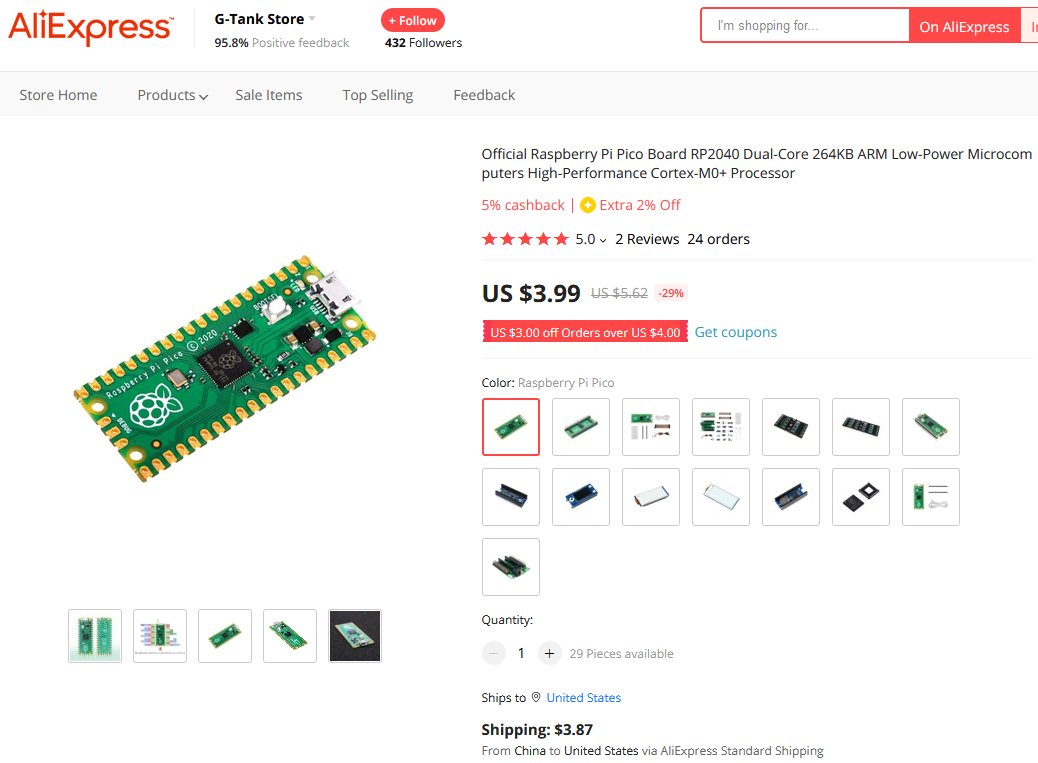This screenshot has width=1038, height=763.
Task: Expand the 5.0 rating breakdown chevron
Action: 603,240
